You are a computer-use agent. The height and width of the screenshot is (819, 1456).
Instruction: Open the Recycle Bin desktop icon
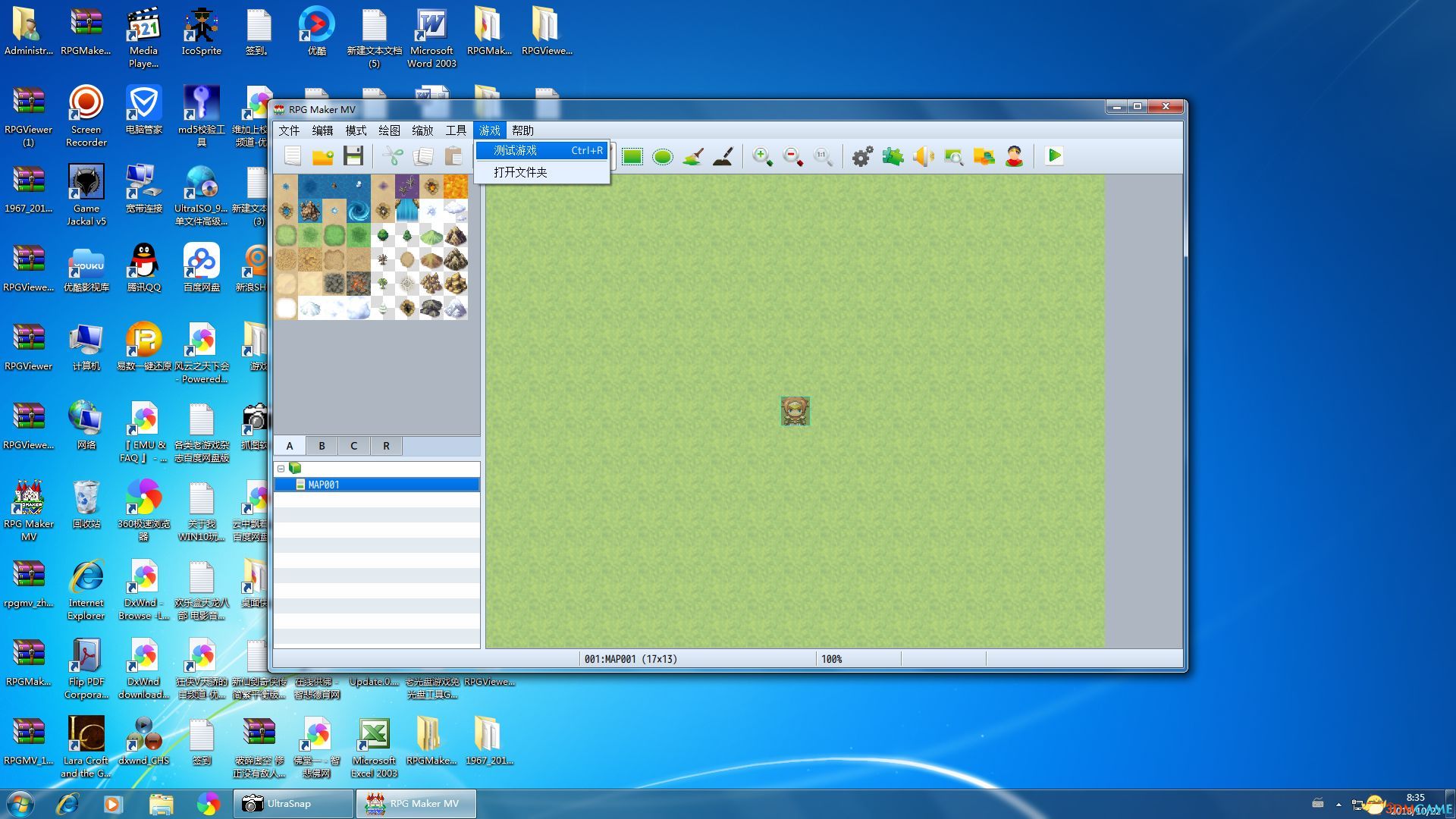[86, 504]
